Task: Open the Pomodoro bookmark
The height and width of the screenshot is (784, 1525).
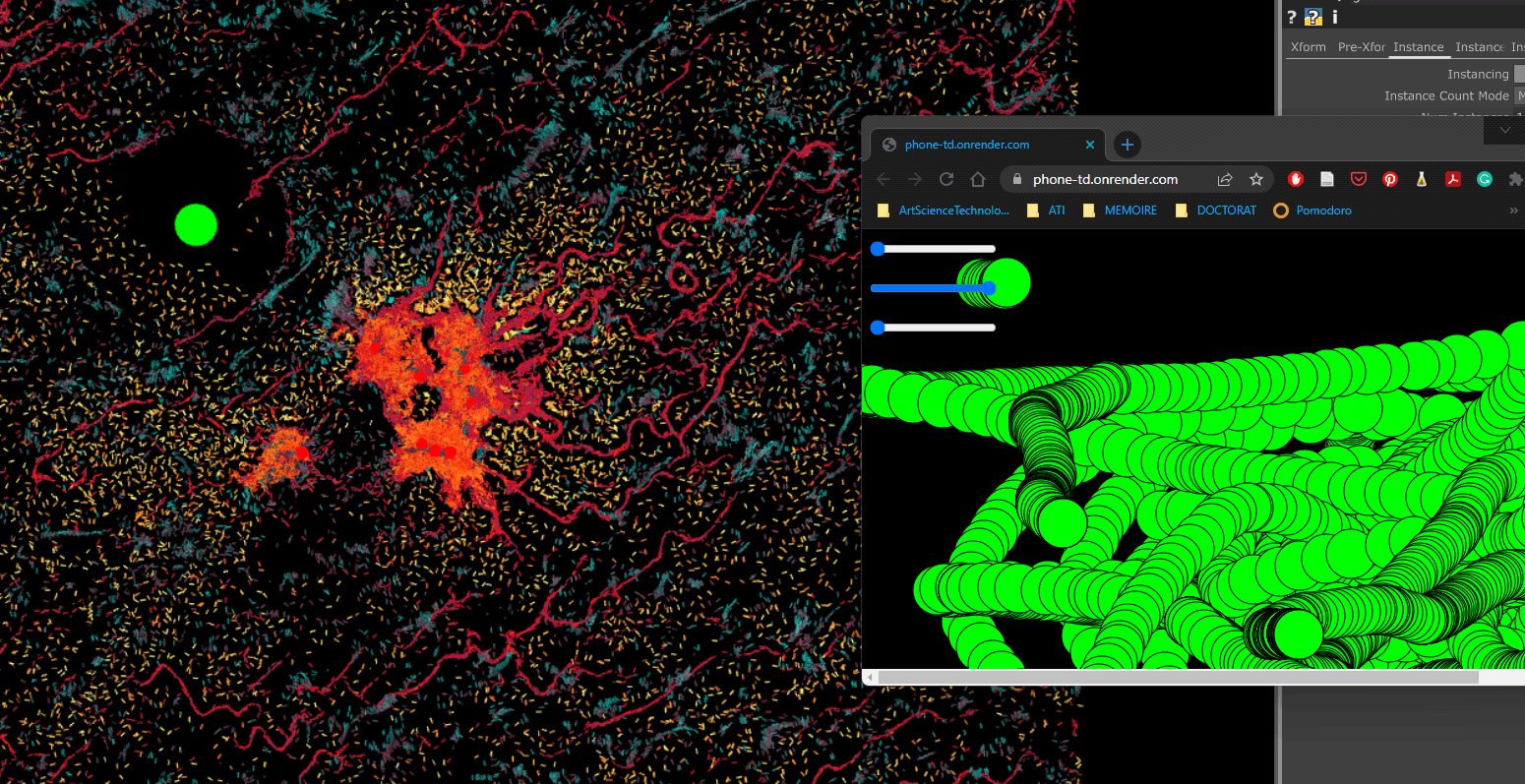Action: click(x=1312, y=211)
